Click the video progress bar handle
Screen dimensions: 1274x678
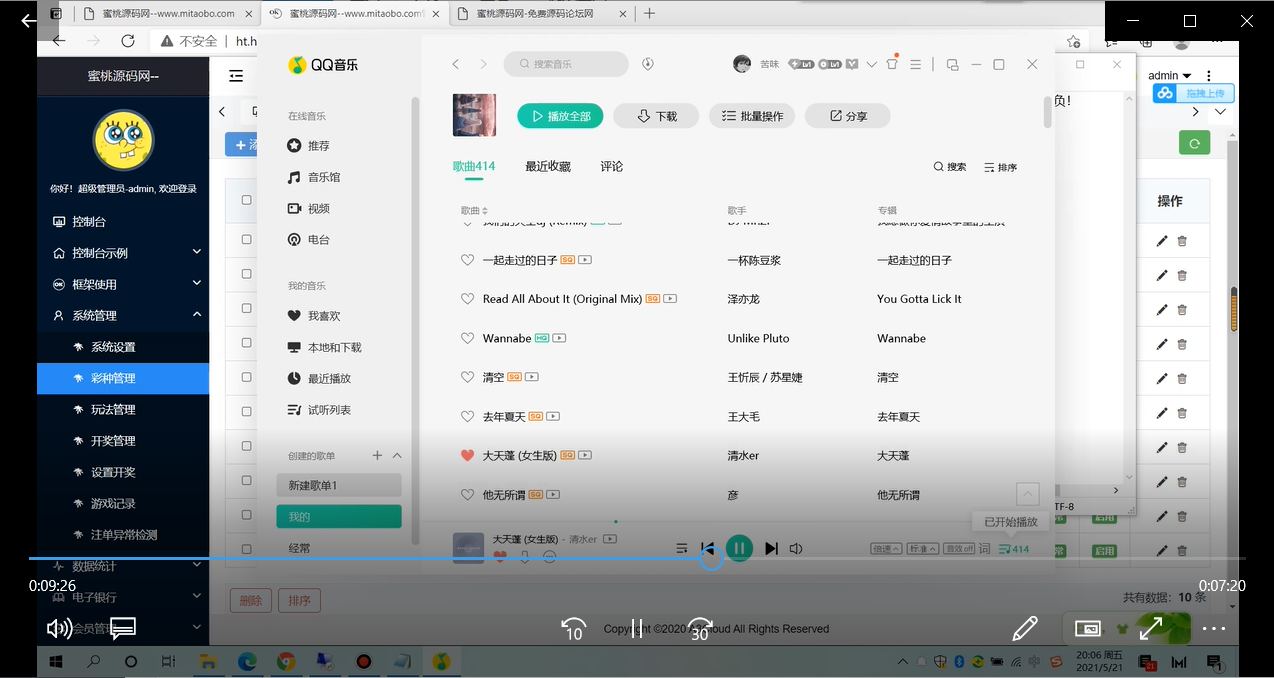[711, 558]
